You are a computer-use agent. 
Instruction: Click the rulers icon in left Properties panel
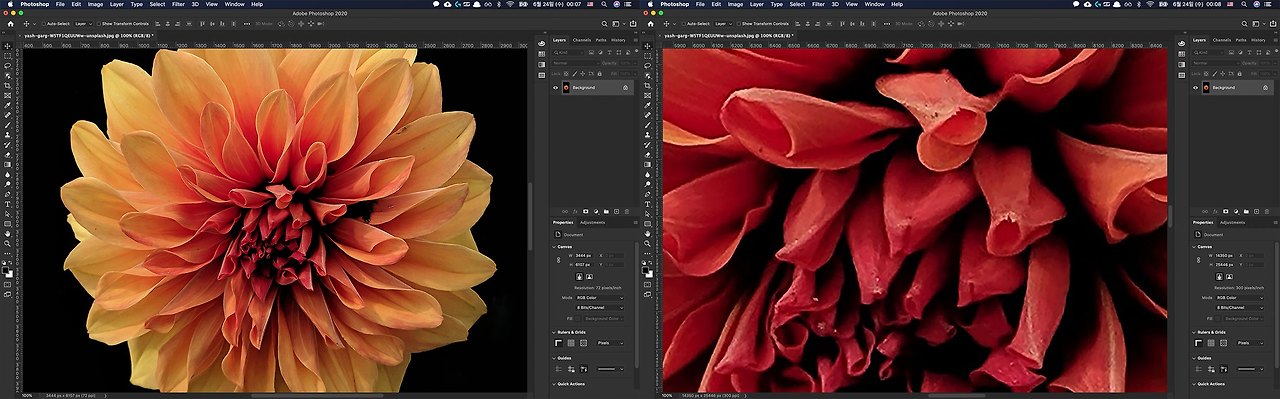tap(558, 343)
